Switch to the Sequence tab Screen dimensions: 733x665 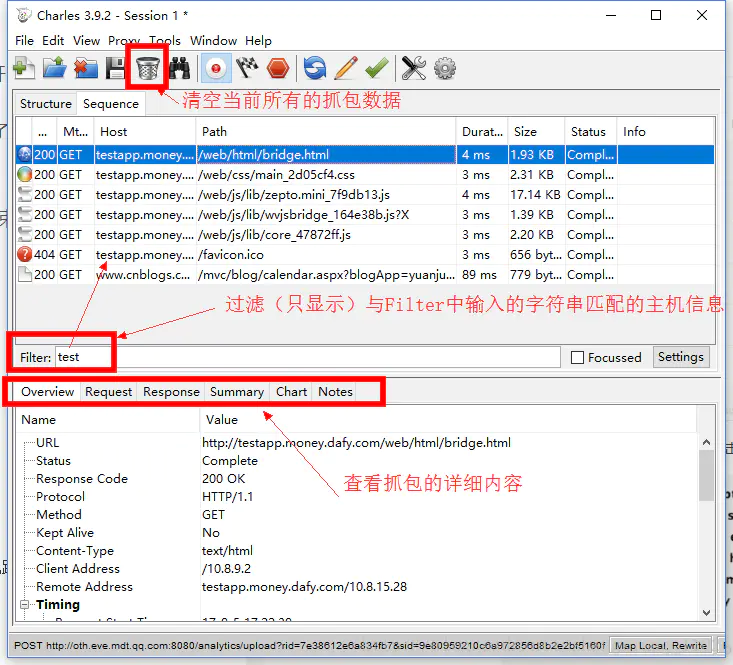(x=111, y=104)
